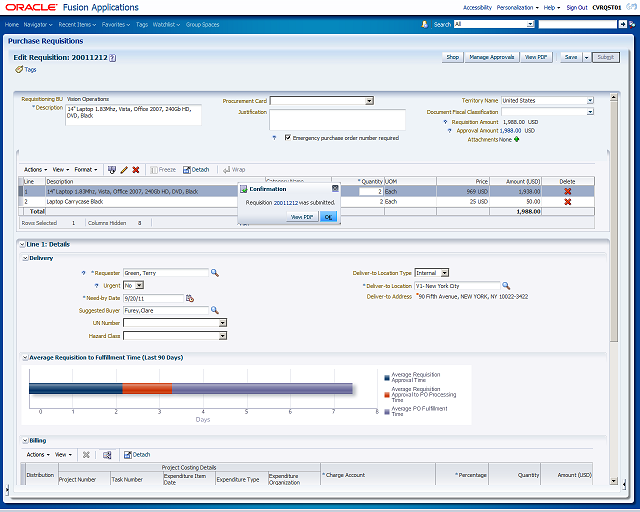Open the Urgent dropdown

[140, 285]
